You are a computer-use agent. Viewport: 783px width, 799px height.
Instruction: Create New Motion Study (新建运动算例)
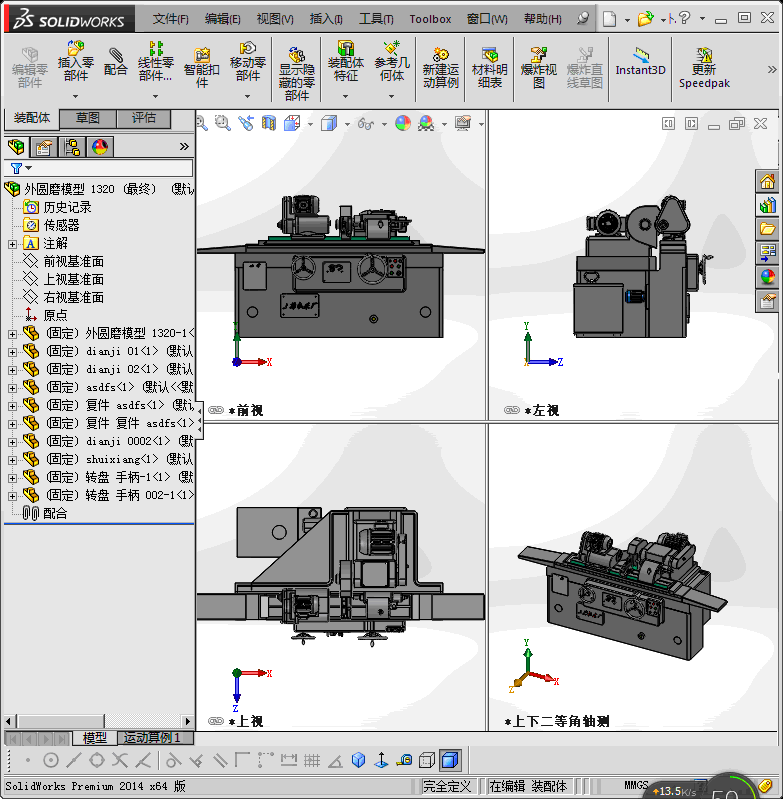[x=441, y=67]
